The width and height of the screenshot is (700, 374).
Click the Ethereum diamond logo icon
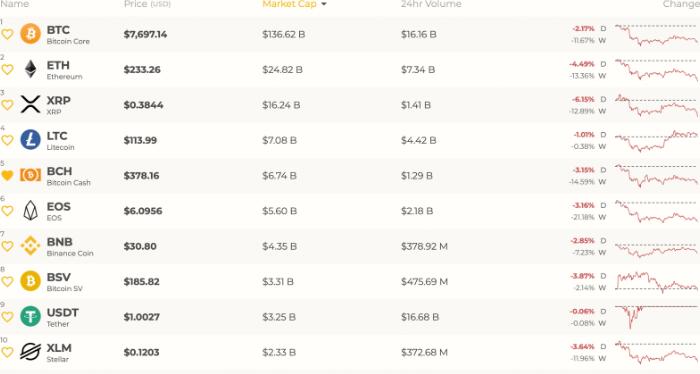(30, 69)
